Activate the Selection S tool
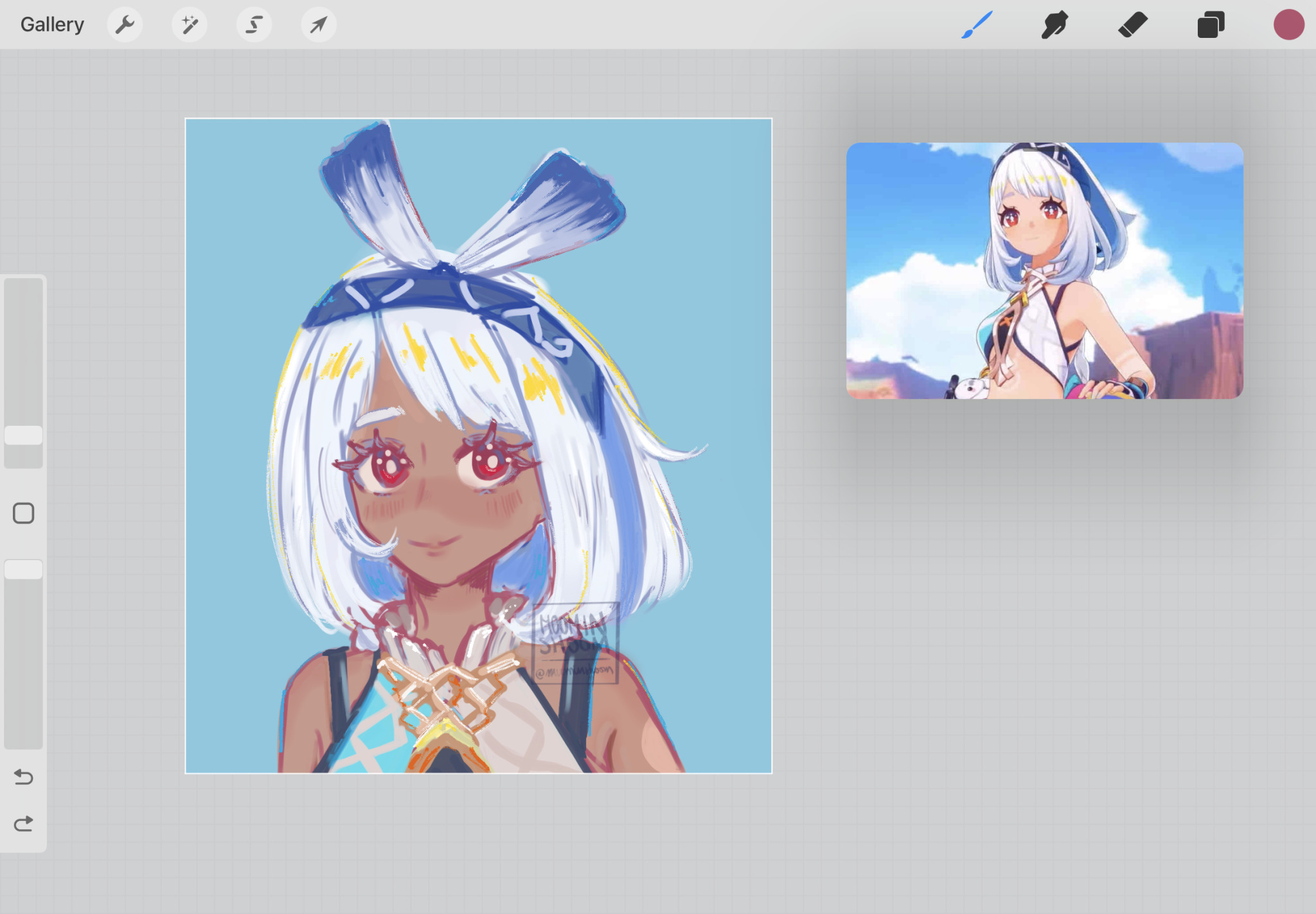The image size is (1316, 914). [254, 25]
